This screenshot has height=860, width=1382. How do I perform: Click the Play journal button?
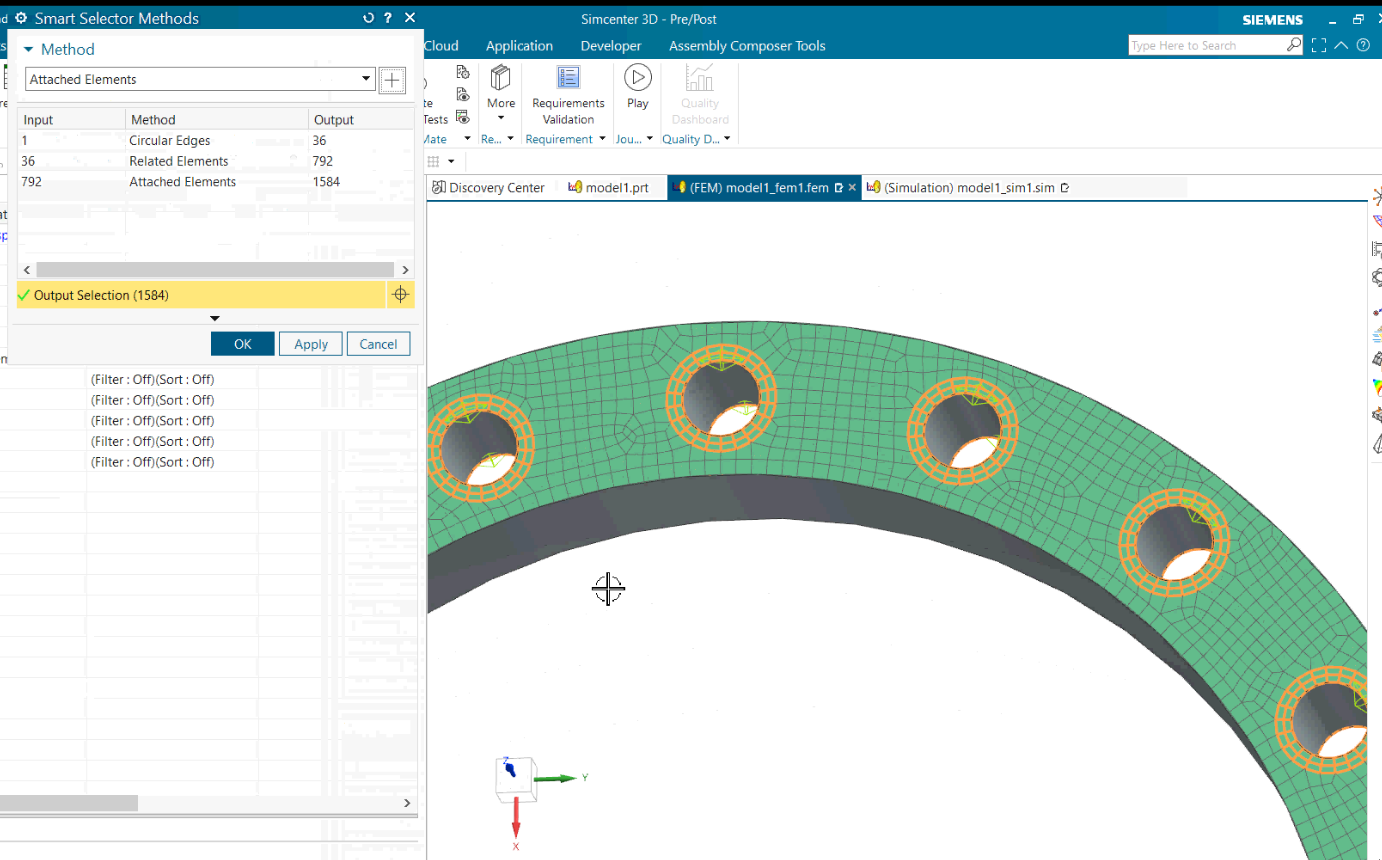(638, 87)
